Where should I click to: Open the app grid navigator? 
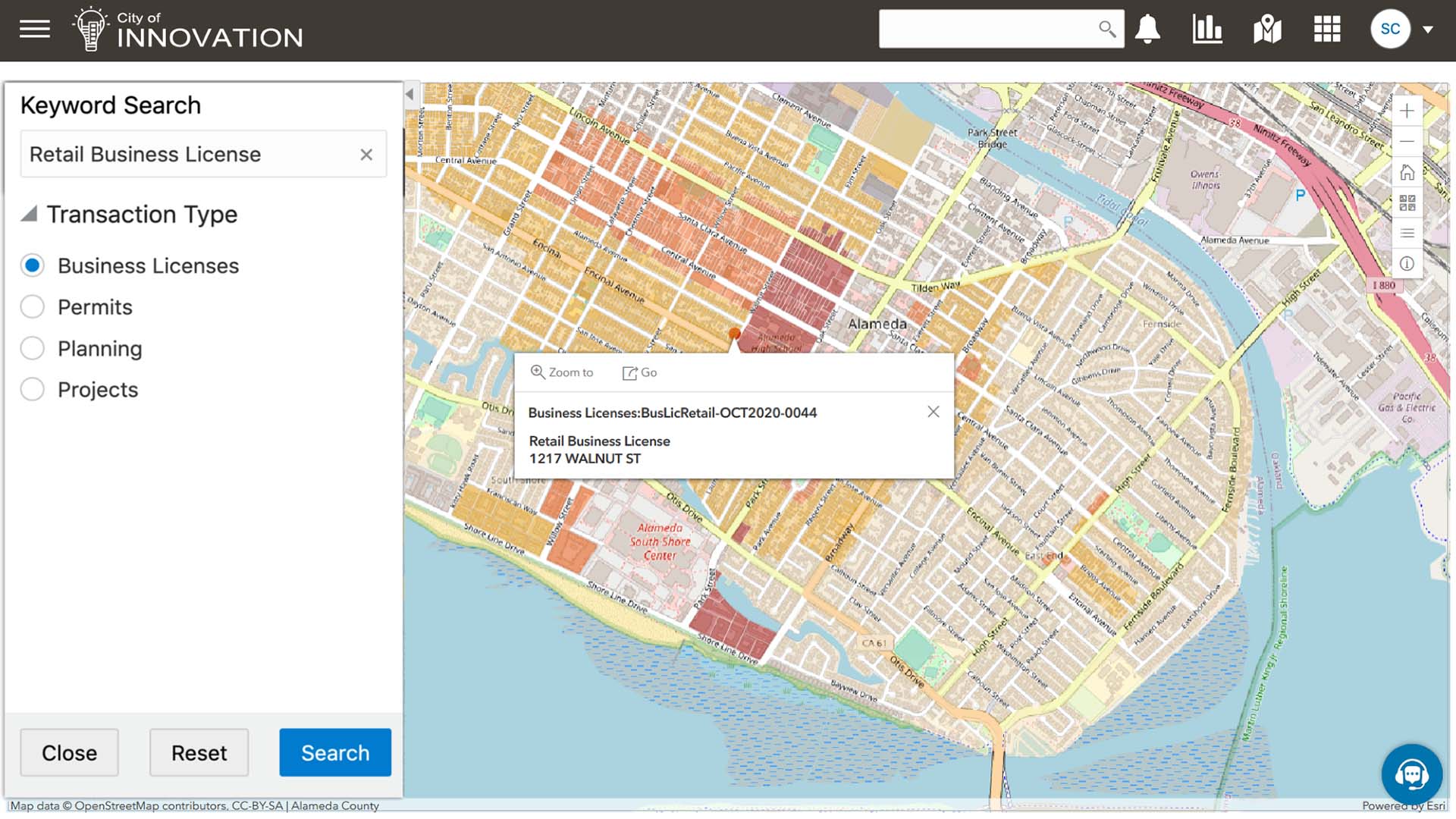click(1326, 29)
